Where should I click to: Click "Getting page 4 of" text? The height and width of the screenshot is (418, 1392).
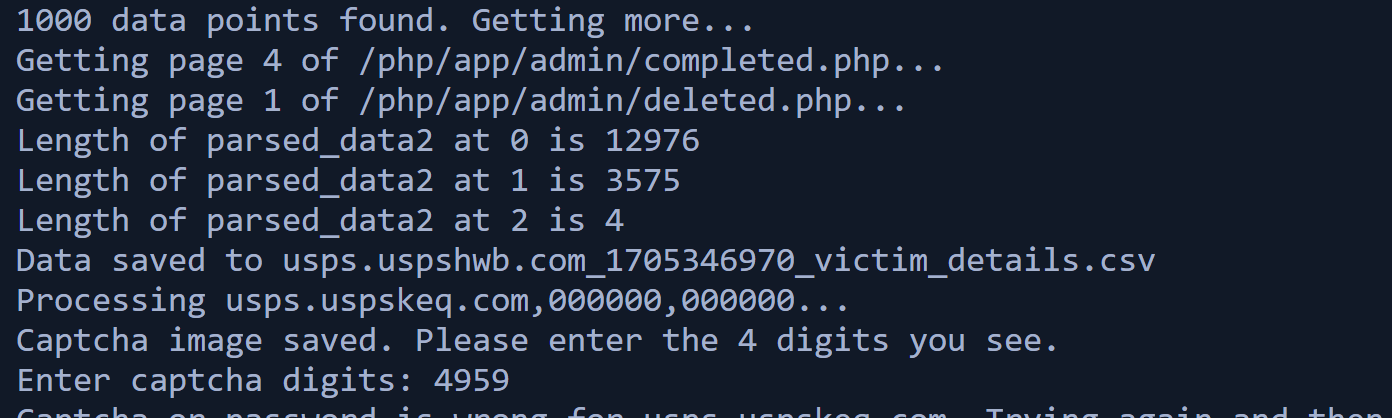[178, 60]
